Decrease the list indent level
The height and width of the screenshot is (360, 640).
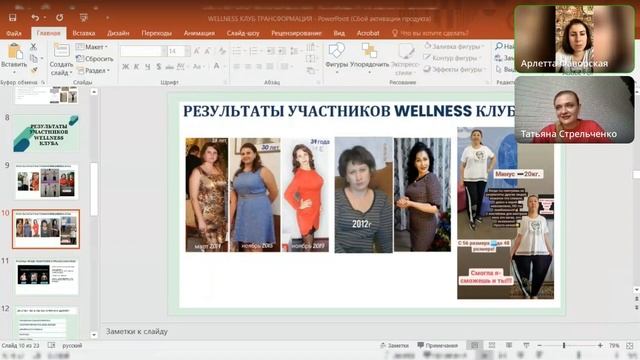tap(270, 51)
